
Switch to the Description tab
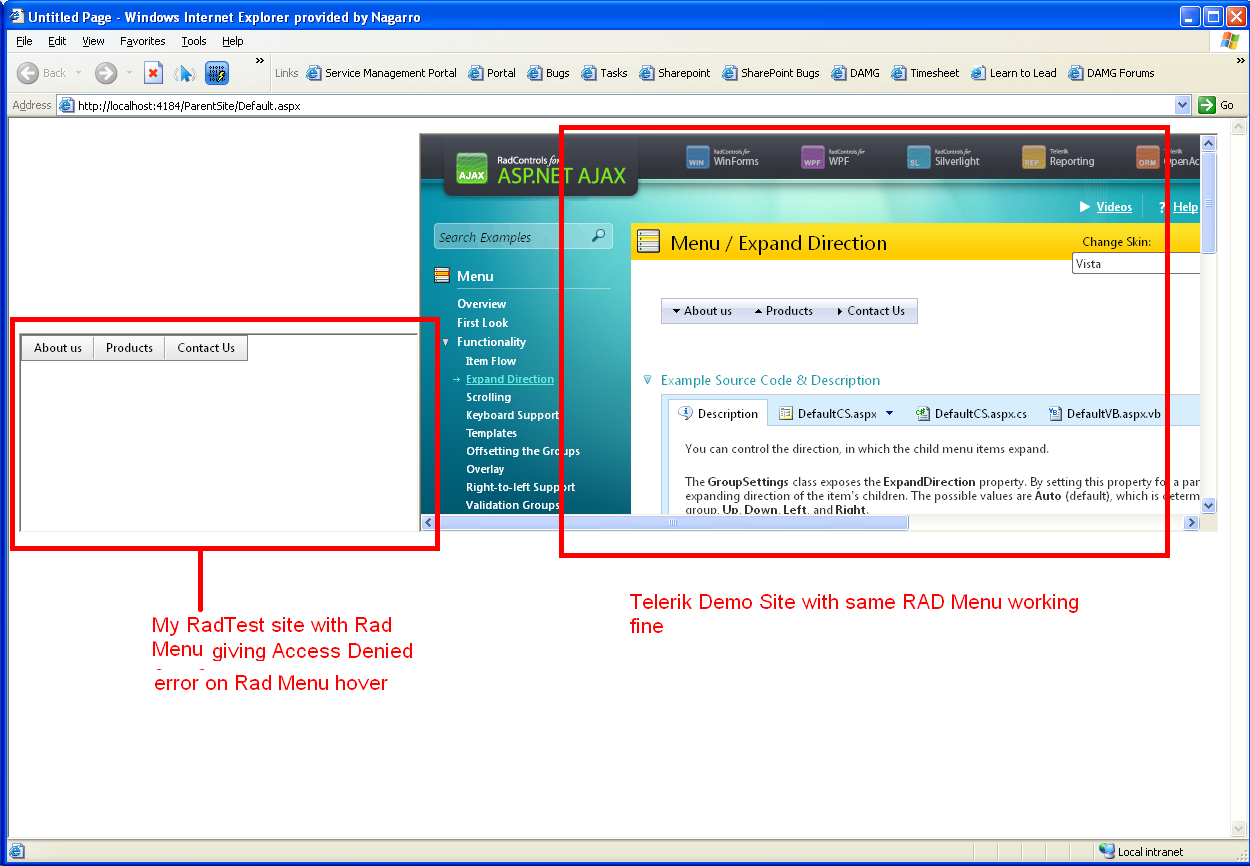pyautogui.click(x=718, y=413)
